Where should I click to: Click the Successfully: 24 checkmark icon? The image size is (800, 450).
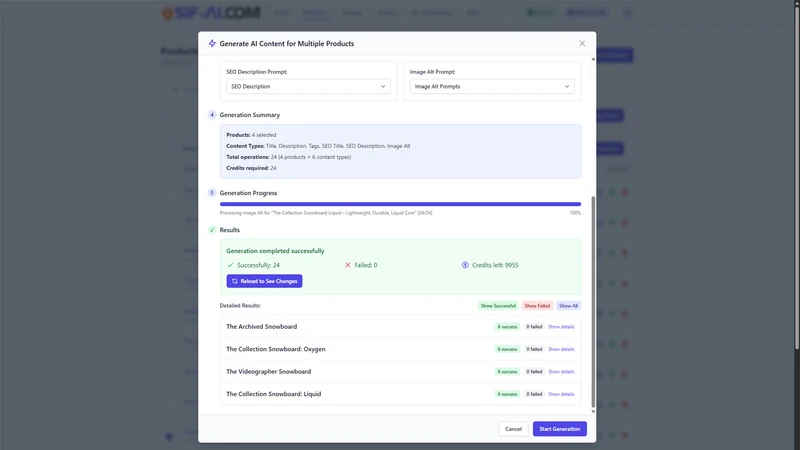[230, 265]
